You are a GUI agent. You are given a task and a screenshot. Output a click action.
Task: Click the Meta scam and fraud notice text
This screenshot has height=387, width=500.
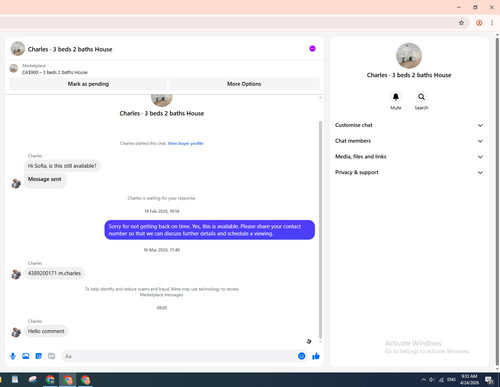coord(162,292)
